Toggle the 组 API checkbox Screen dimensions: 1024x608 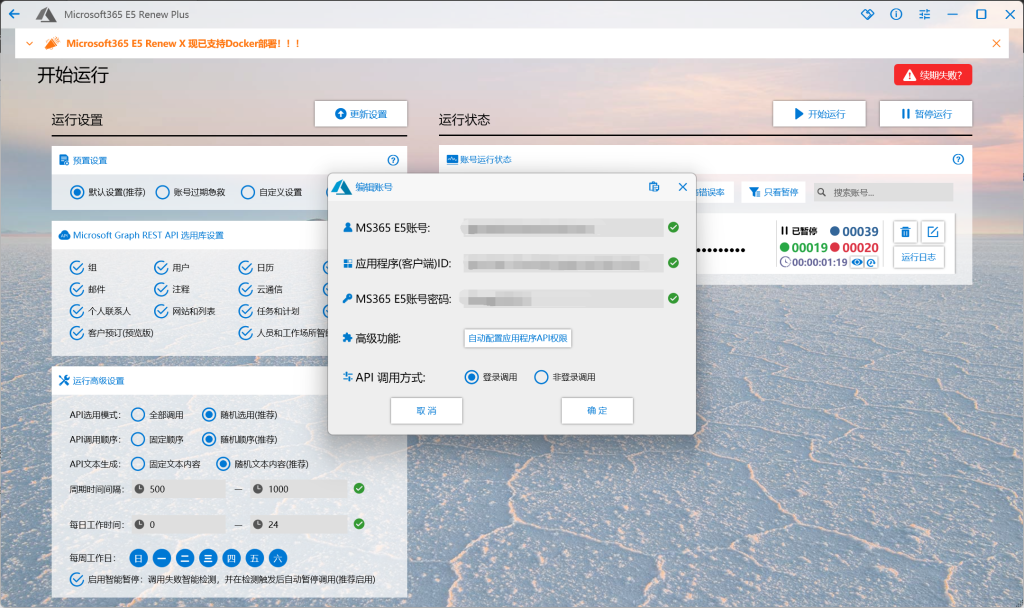[76, 268]
